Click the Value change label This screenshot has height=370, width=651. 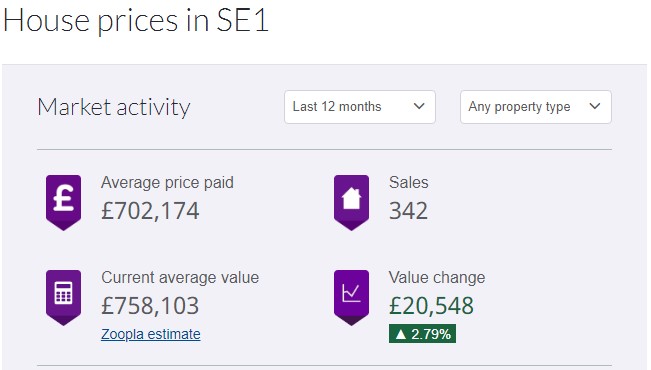pyautogui.click(x=437, y=277)
